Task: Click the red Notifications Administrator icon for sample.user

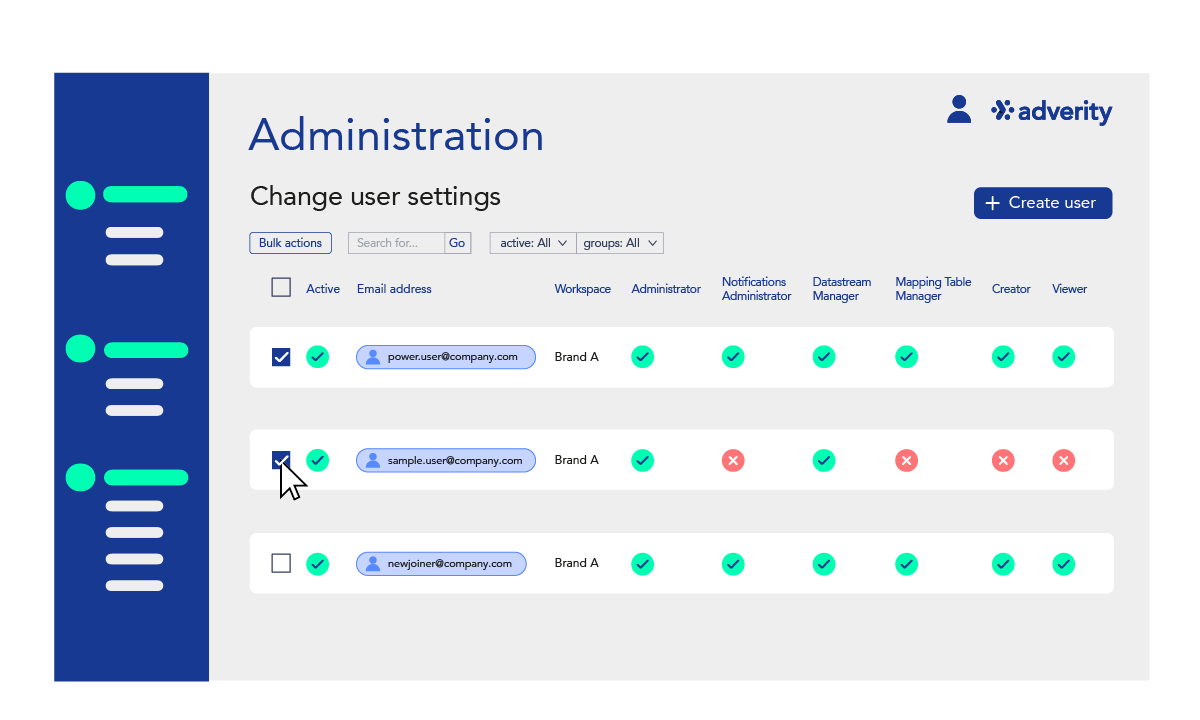Action: (733, 460)
